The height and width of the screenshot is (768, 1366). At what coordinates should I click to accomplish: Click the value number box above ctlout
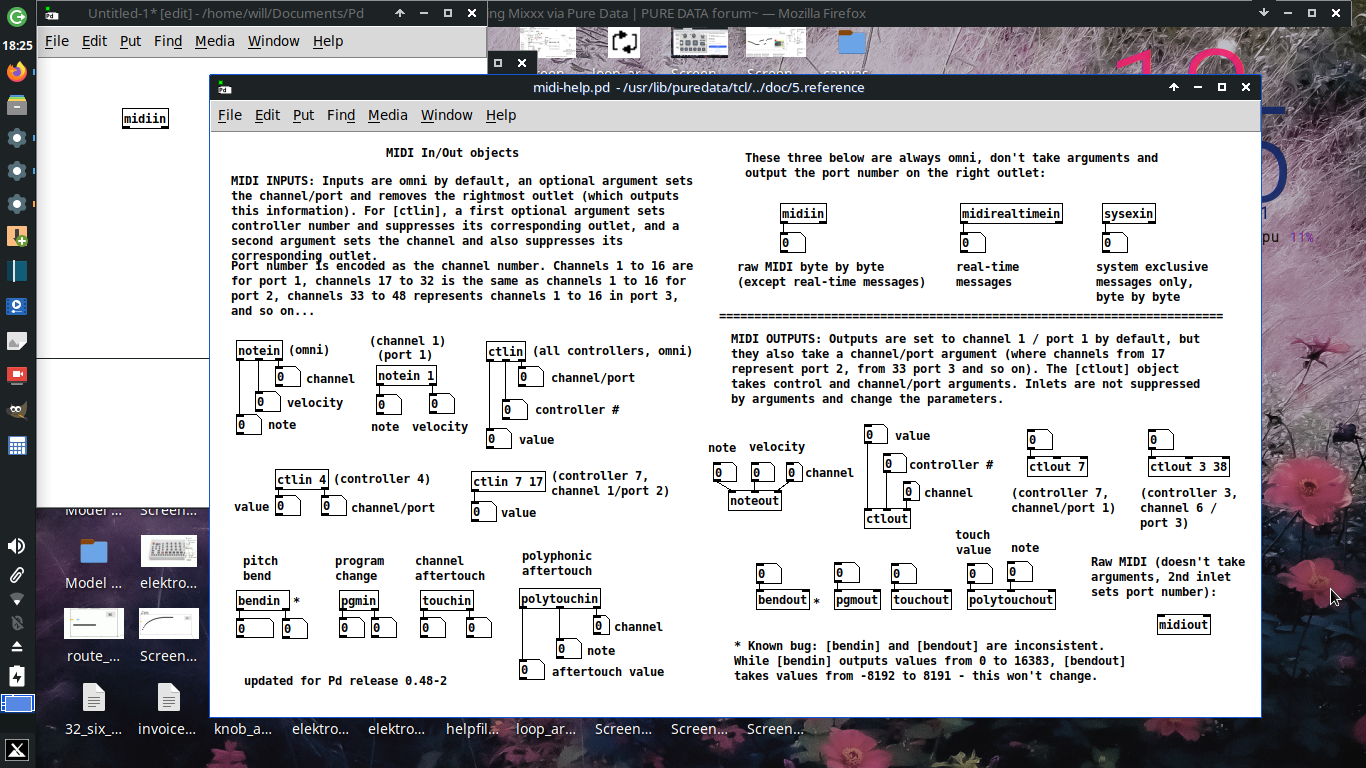click(876, 435)
